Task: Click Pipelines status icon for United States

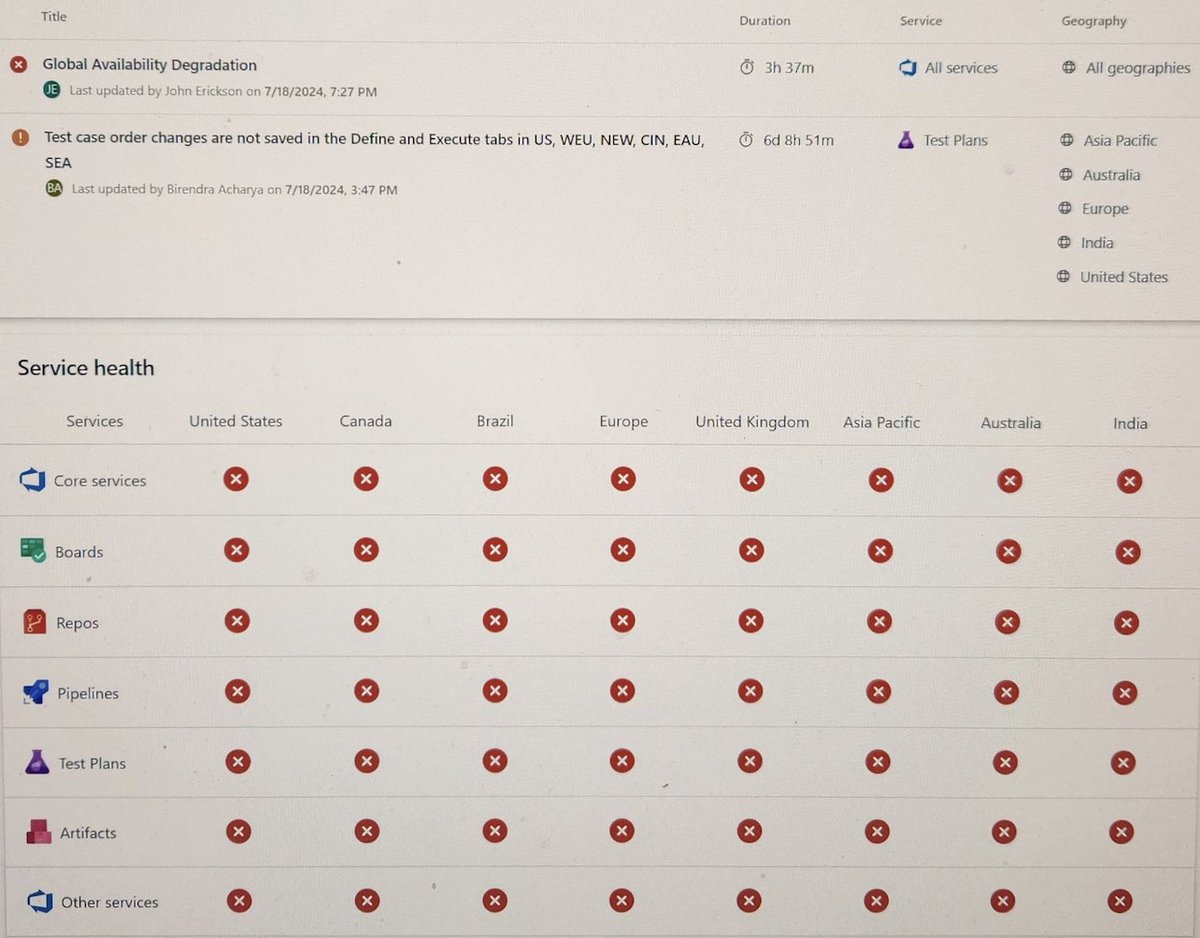Action: pyautogui.click(x=237, y=691)
